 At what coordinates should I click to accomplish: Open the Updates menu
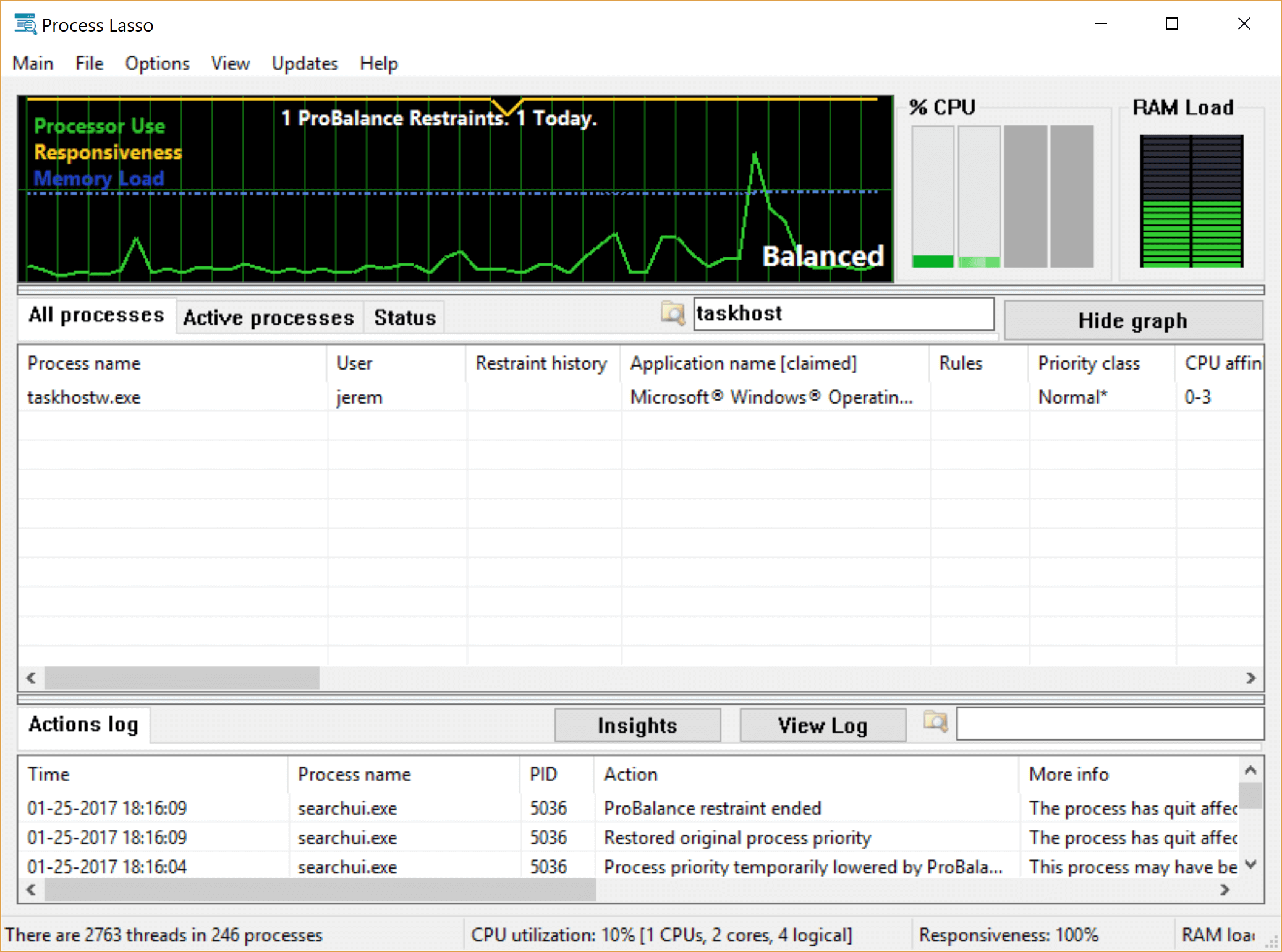tap(305, 64)
